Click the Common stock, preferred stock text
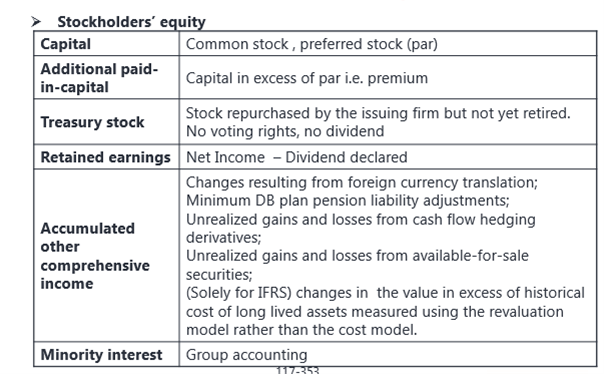Viewport: 604px width, 374px height. [312, 44]
